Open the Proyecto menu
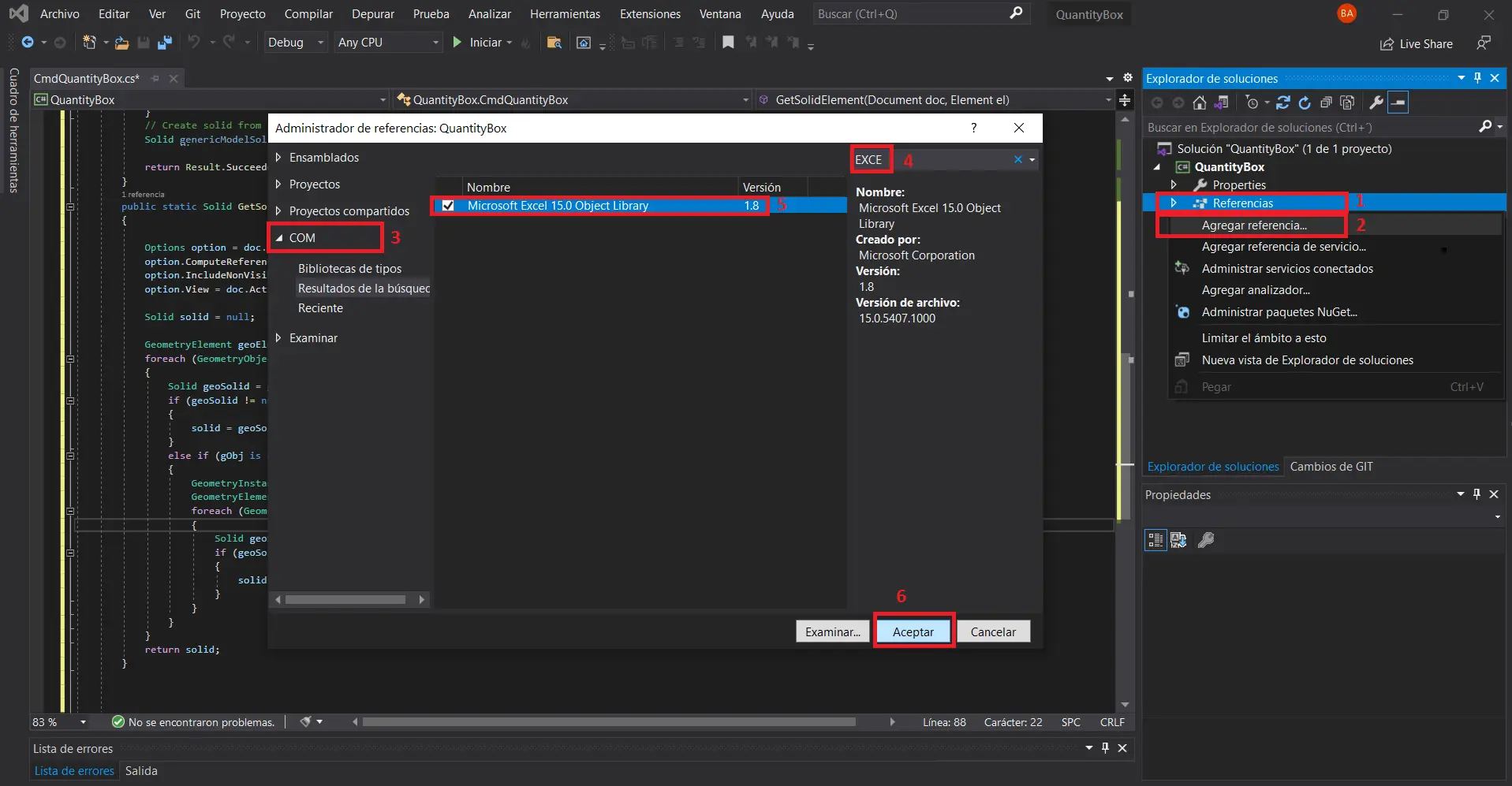 242,14
